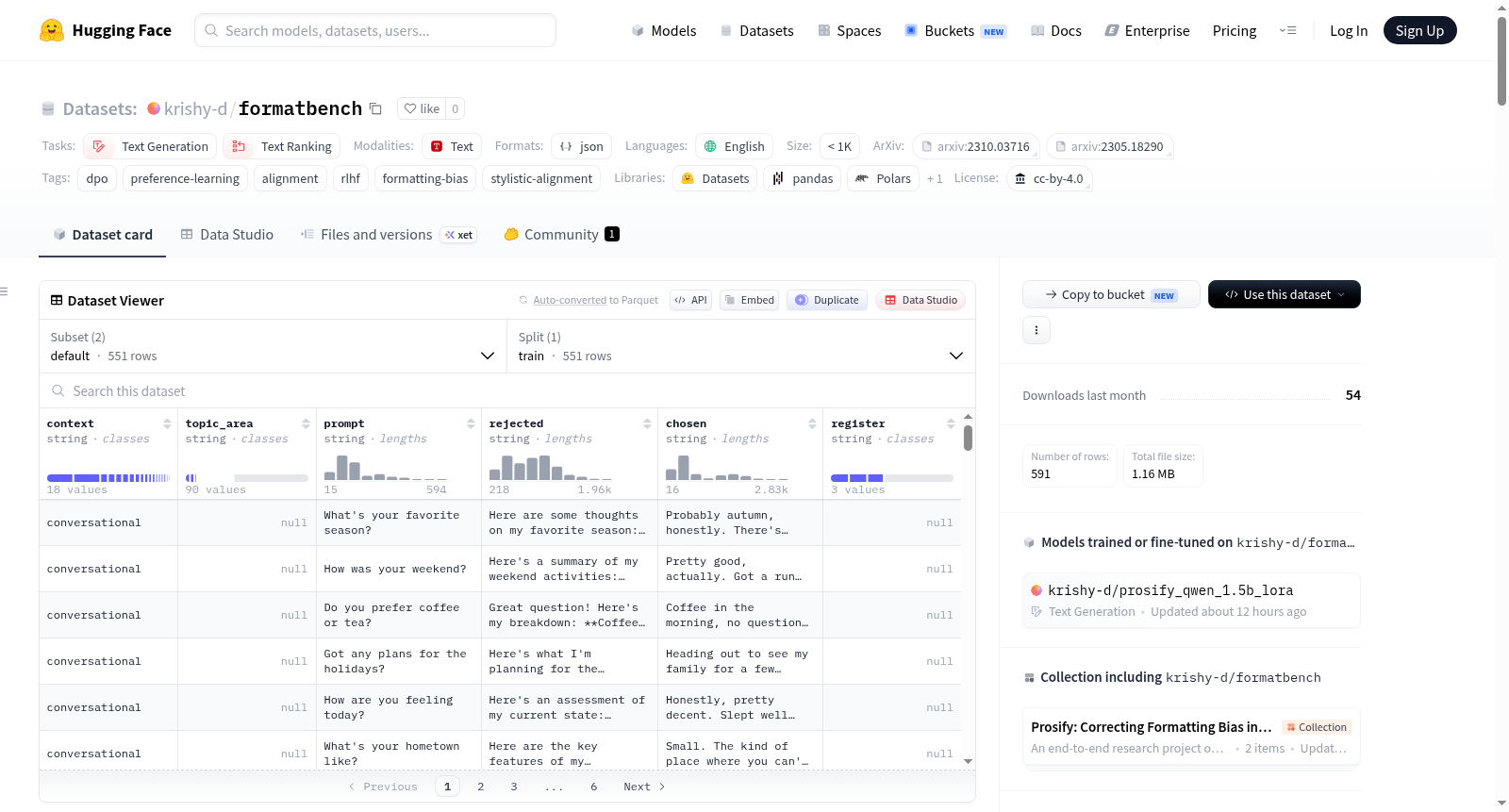This screenshot has height=812, width=1509.
Task: Click the preference-learning tag
Action: click(185, 178)
